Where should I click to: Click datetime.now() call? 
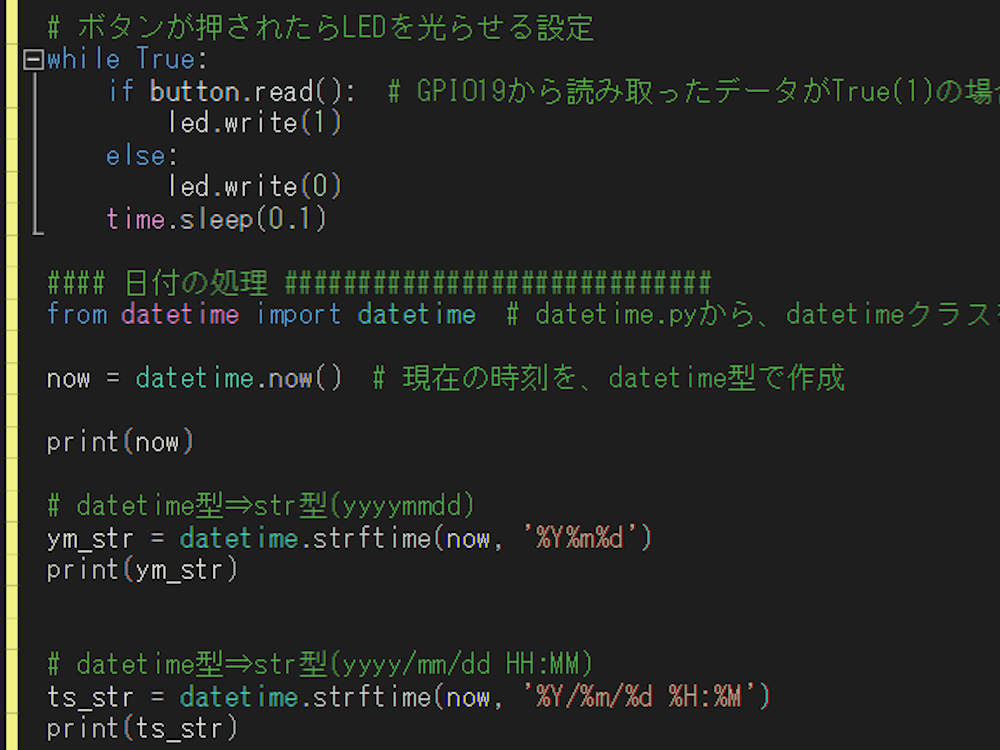(239, 379)
